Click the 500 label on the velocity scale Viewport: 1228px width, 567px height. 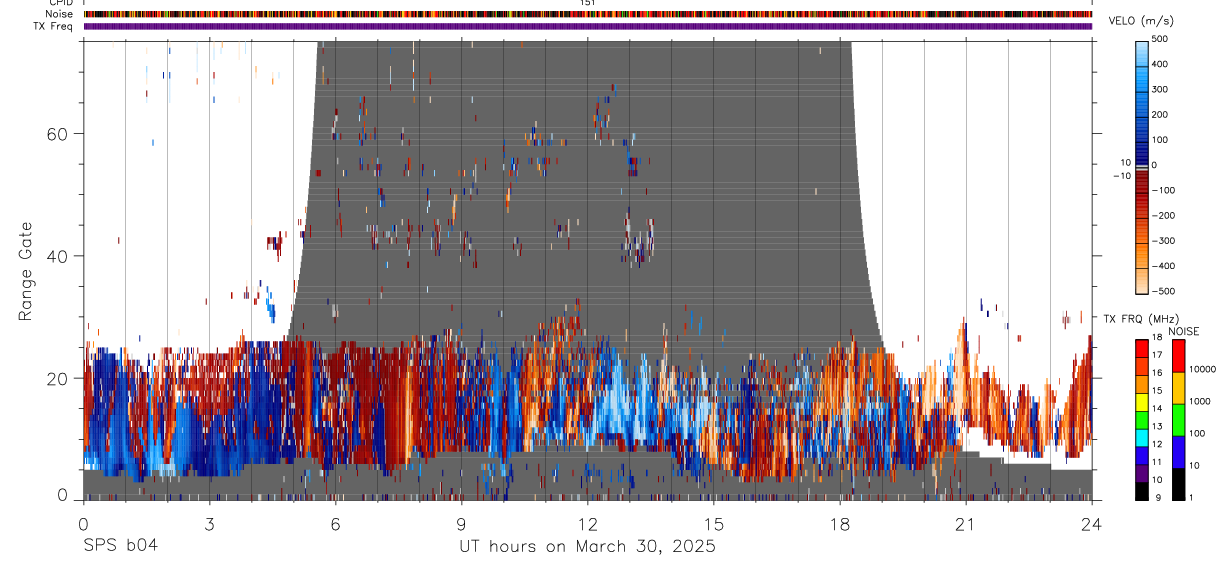click(x=1159, y=39)
